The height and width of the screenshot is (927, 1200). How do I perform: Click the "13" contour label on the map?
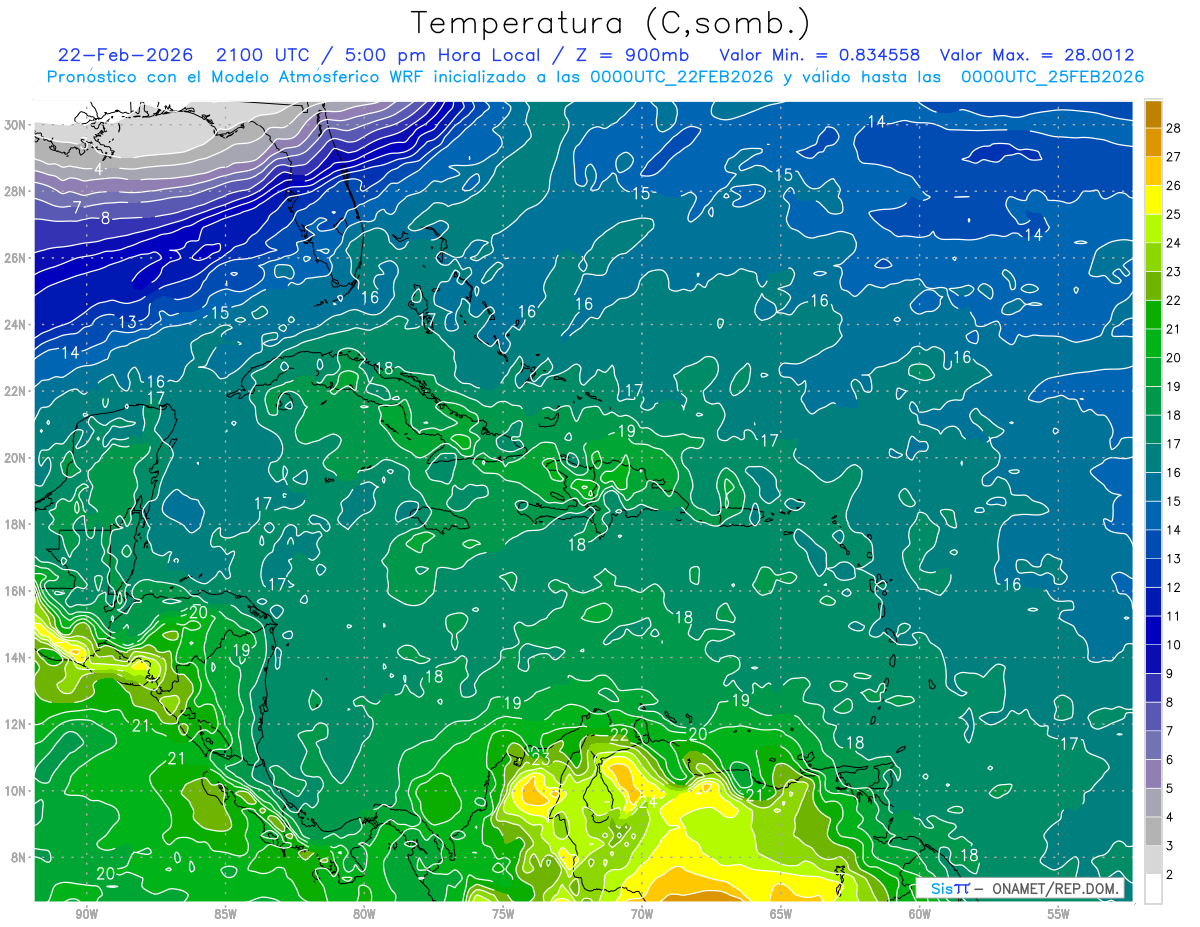(x=127, y=322)
